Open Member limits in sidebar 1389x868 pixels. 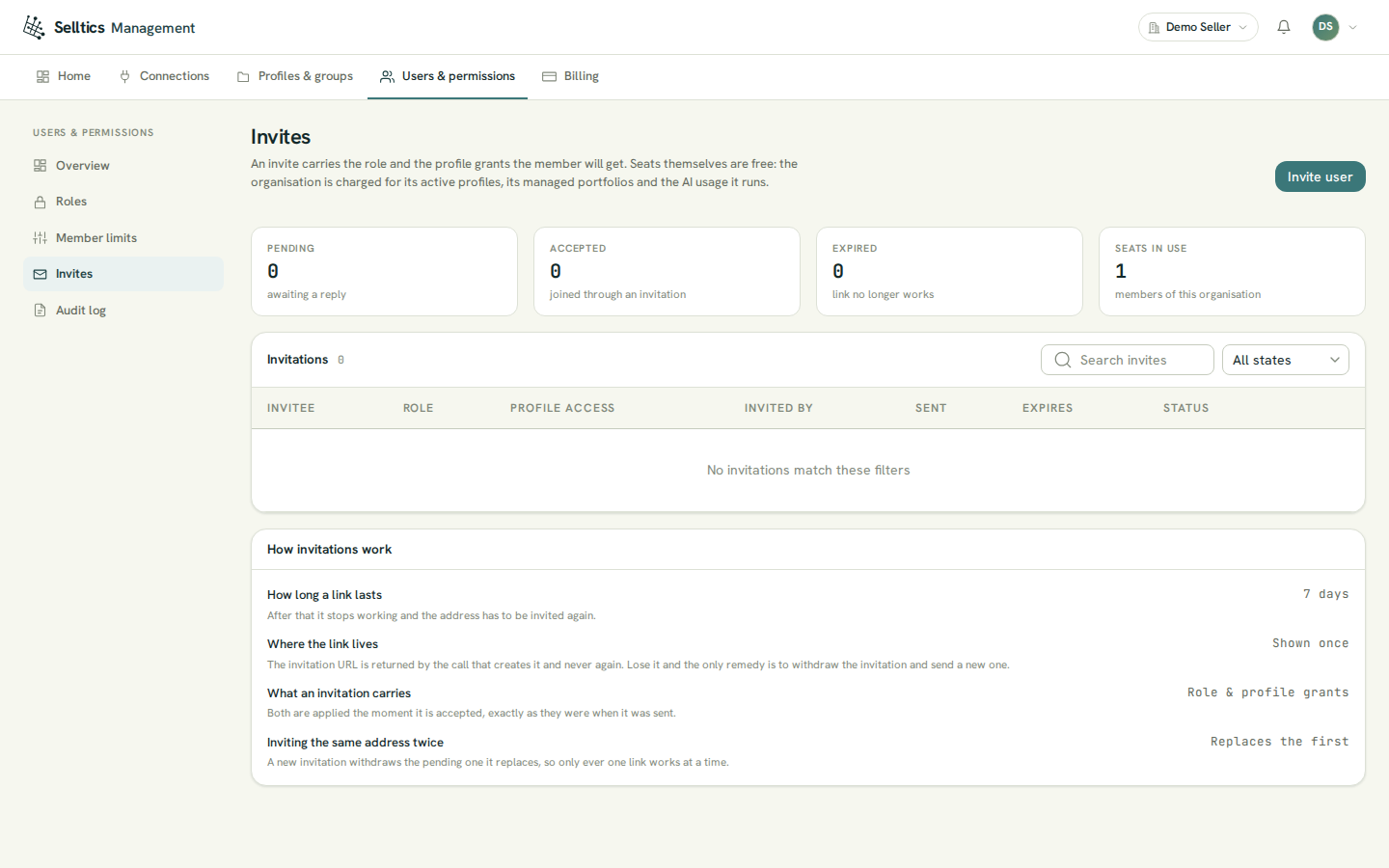coord(123,238)
